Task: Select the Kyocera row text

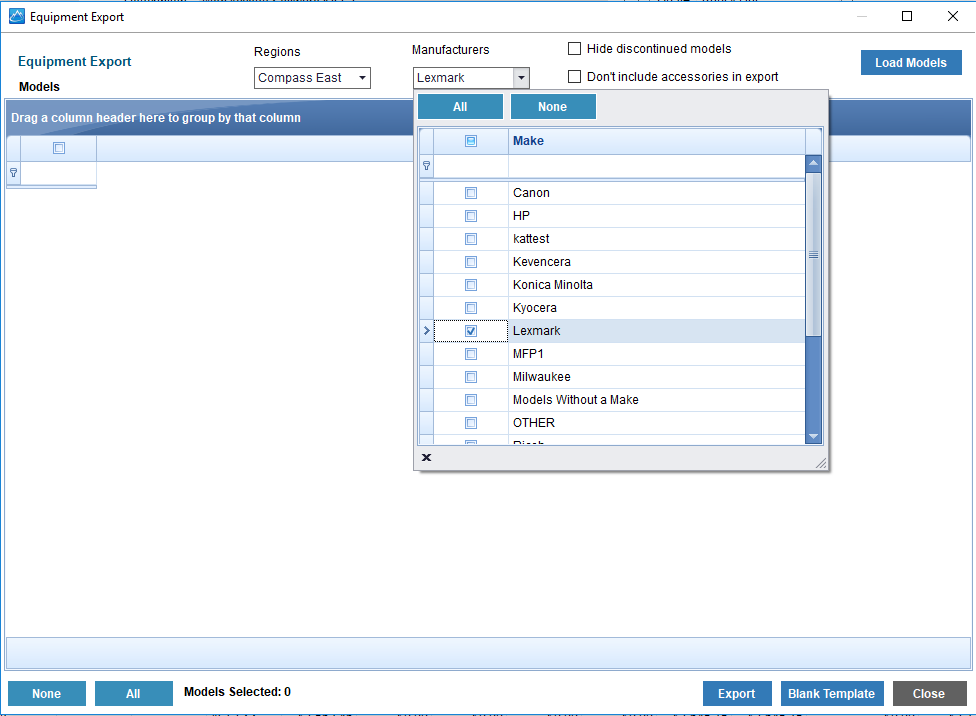Action: click(535, 308)
